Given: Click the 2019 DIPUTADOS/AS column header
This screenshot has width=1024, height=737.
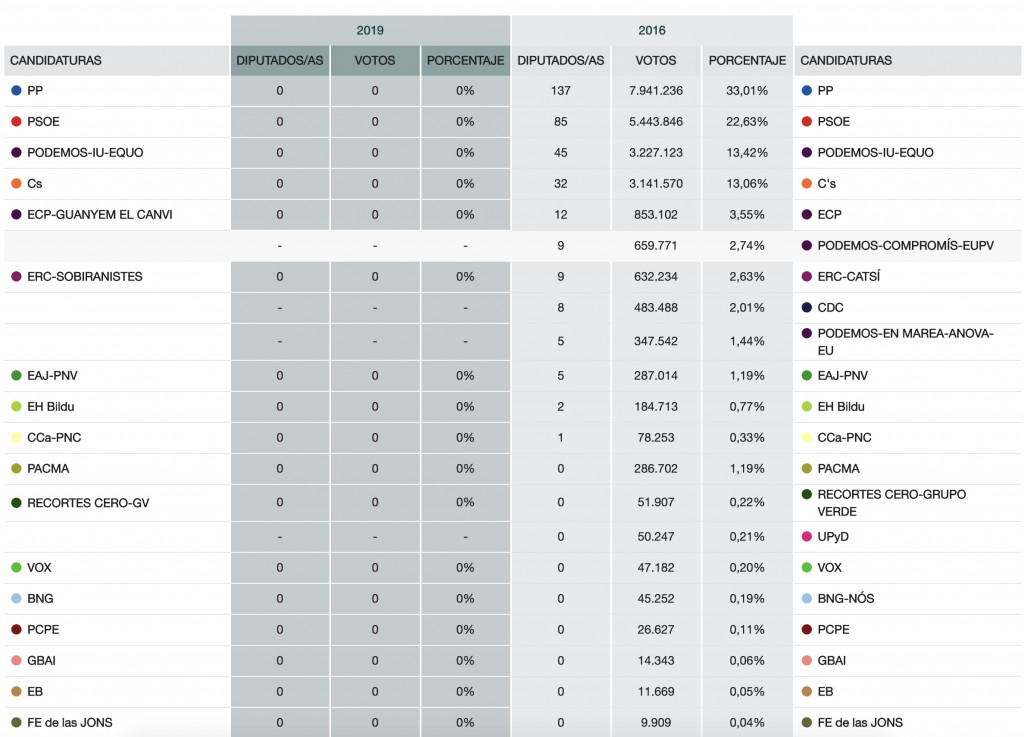Looking at the screenshot, I should (x=280, y=60).
